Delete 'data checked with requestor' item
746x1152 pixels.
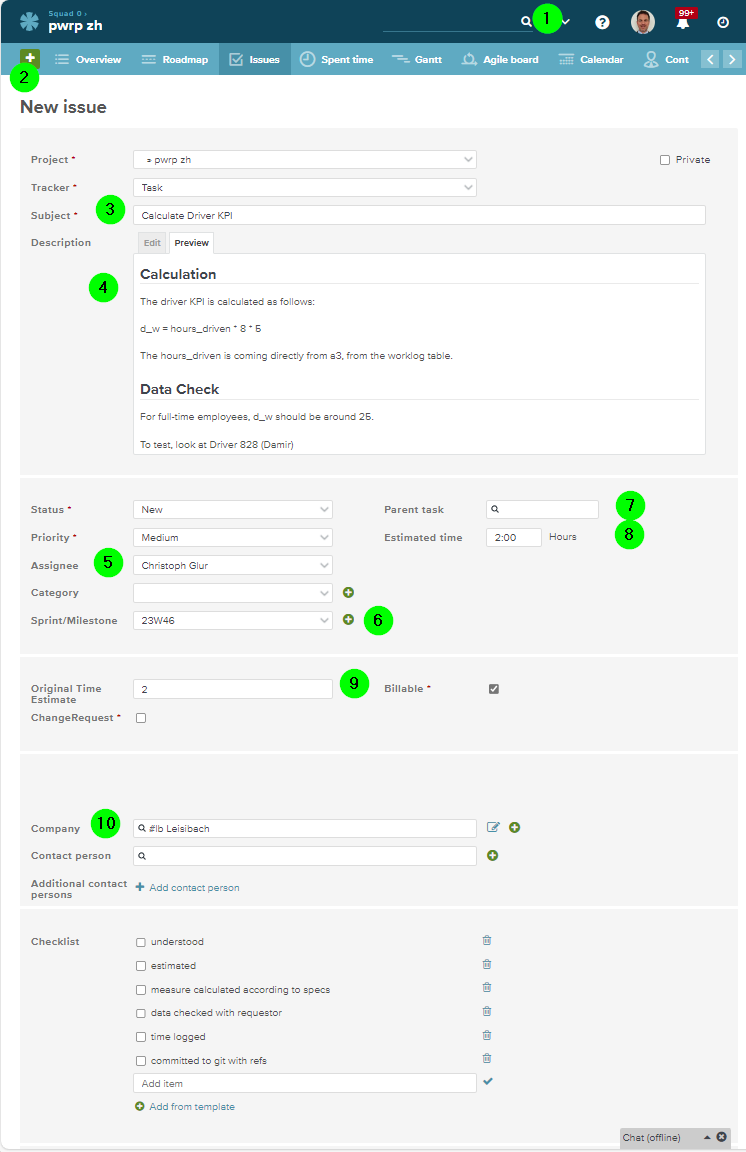coord(487,1012)
